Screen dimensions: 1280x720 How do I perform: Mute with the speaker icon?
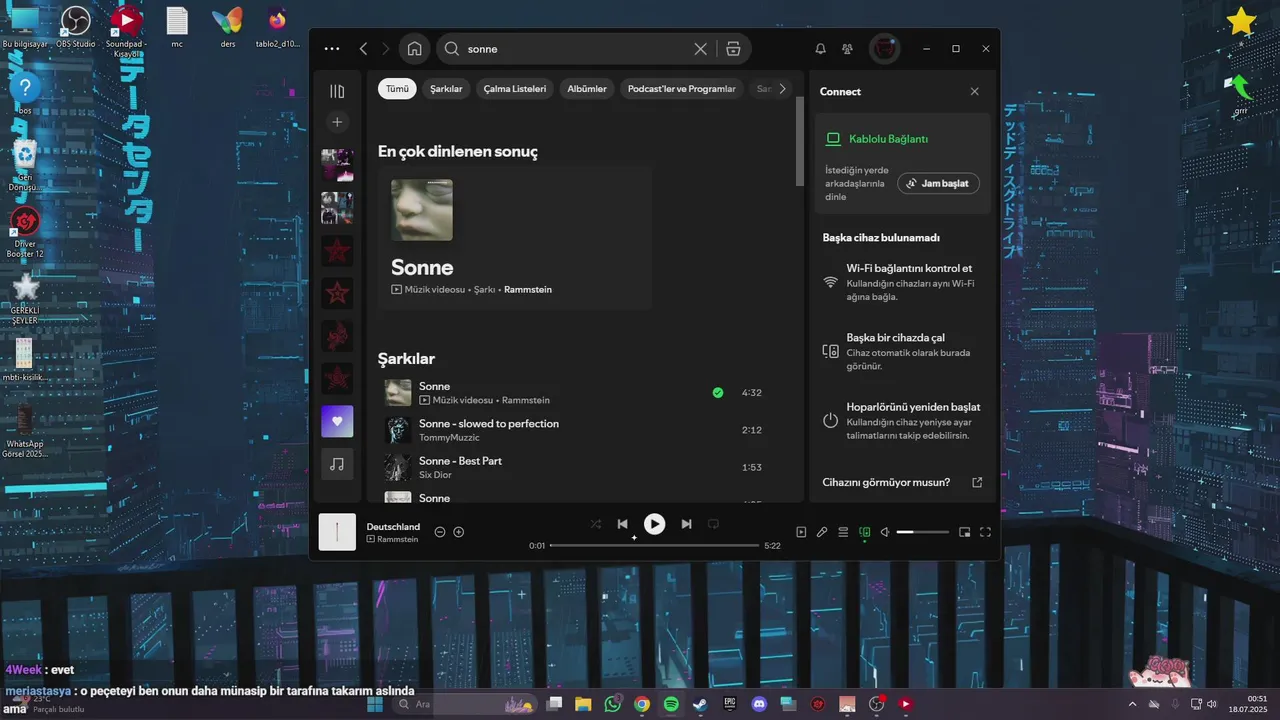tap(885, 532)
